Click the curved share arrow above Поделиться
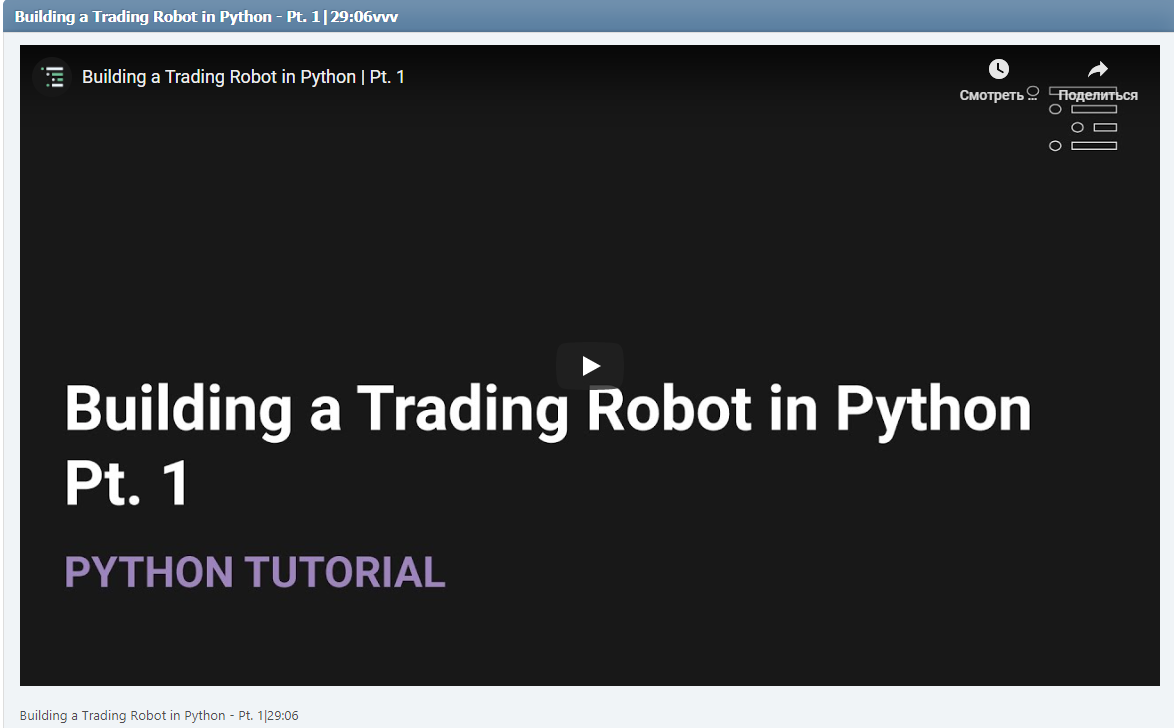This screenshot has height=728, width=1174. [1097, 69]
